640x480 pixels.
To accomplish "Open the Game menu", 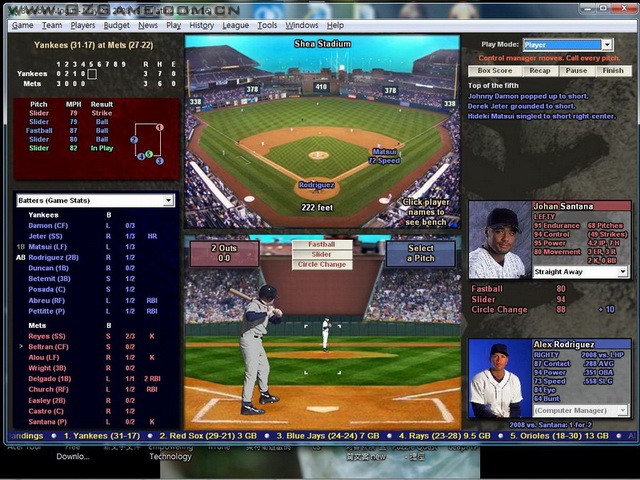I will (x=22, y=25).
